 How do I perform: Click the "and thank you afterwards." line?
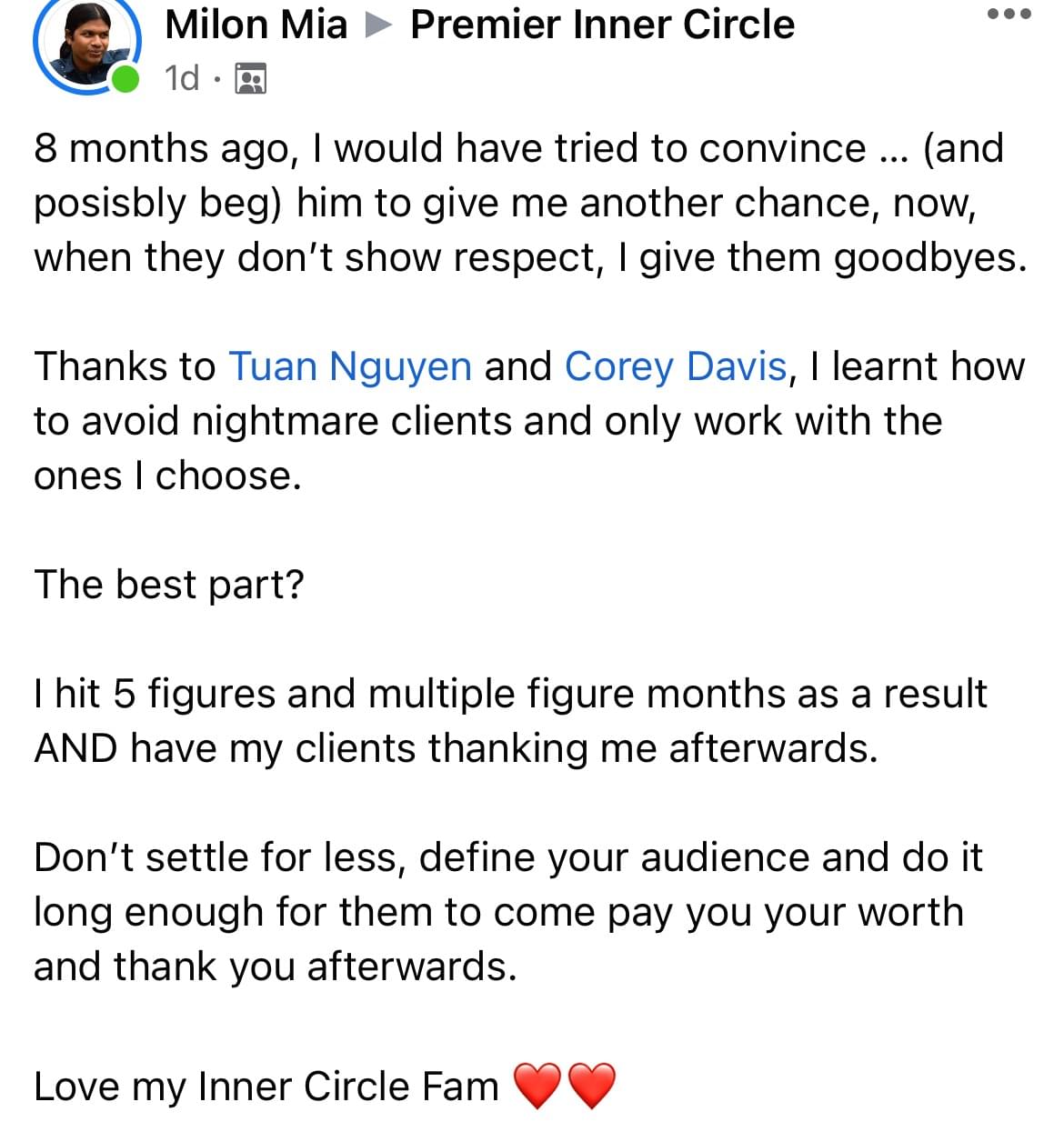[x=275, y=967]
